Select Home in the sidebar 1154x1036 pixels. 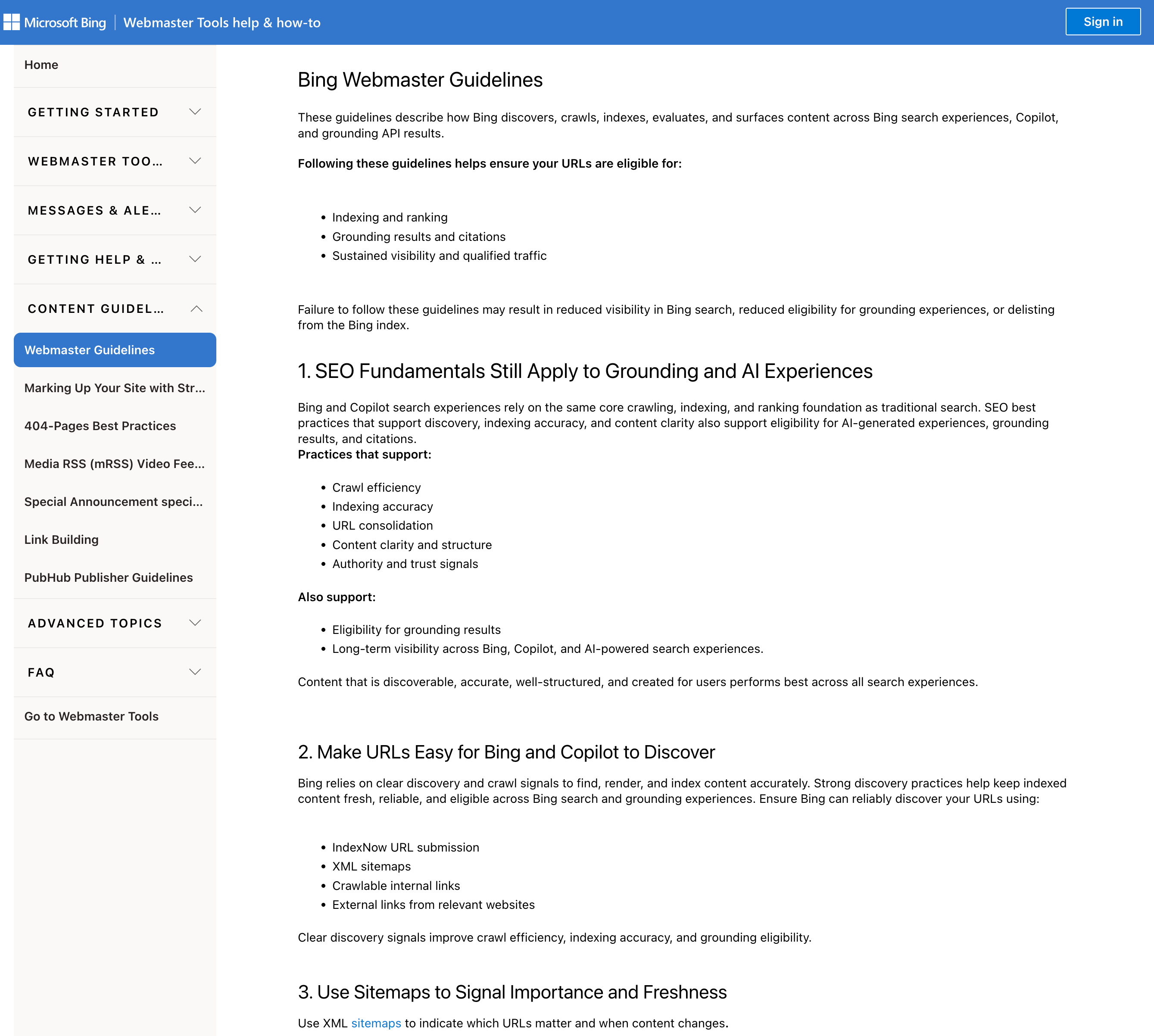click(x=41, y=64)
